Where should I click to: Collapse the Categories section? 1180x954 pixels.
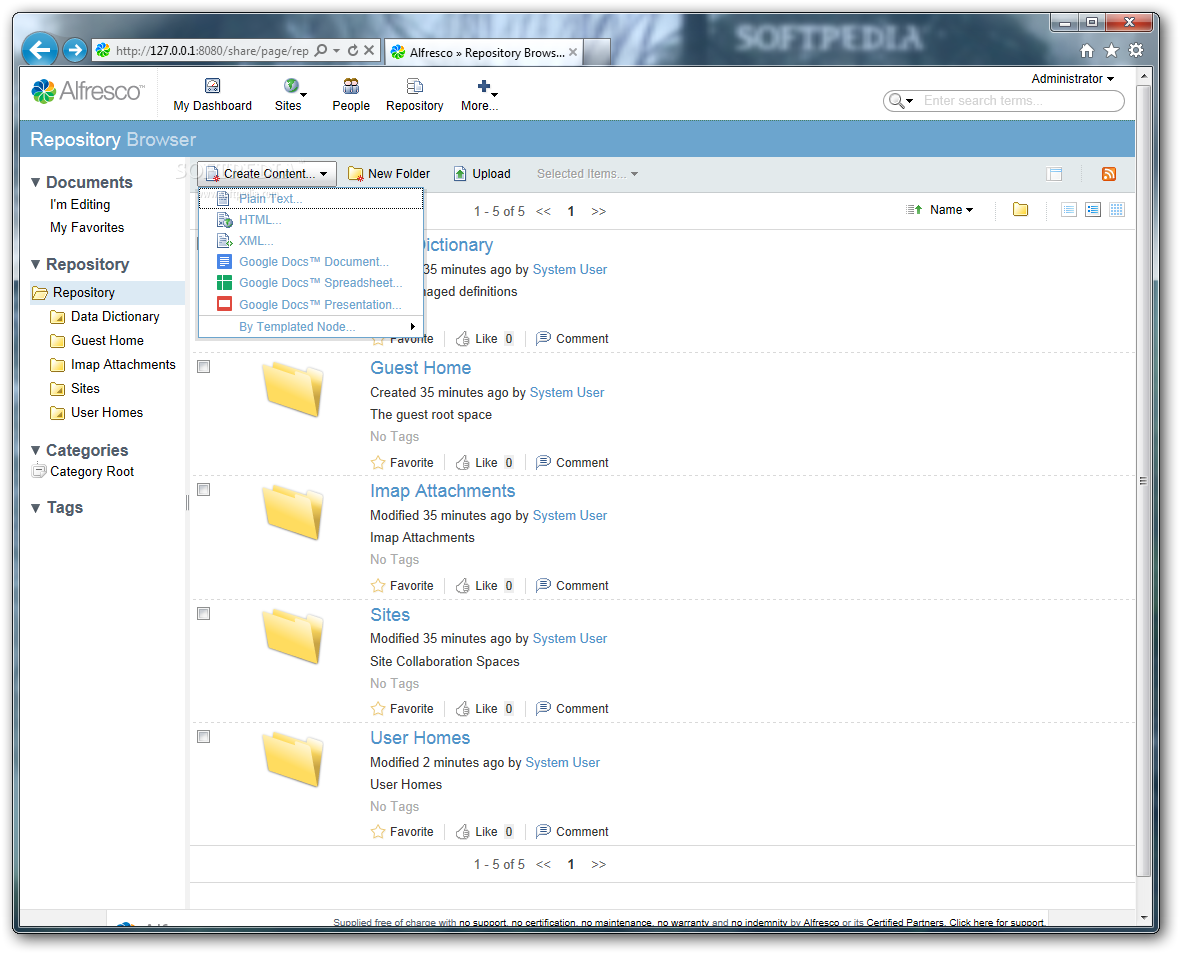[35, 450]
